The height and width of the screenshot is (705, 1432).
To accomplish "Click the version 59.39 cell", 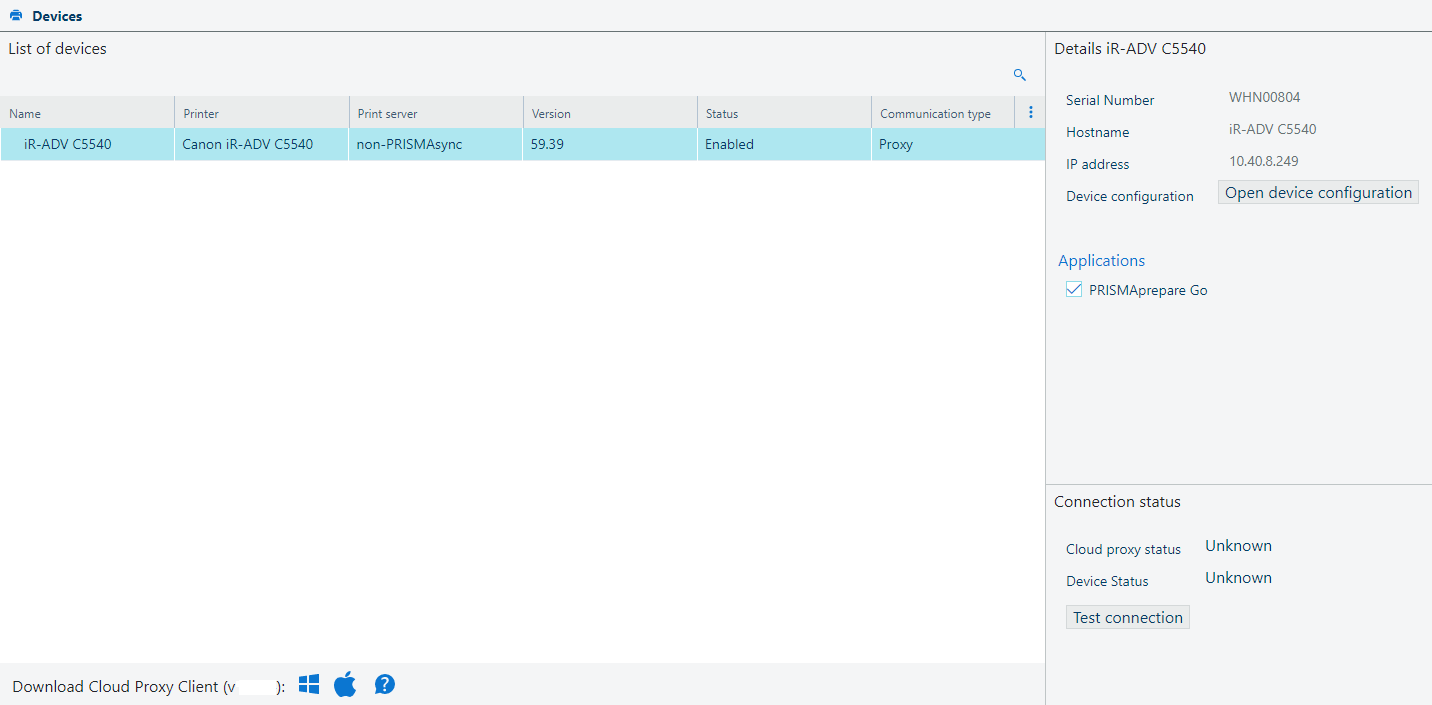I will 610,144.
